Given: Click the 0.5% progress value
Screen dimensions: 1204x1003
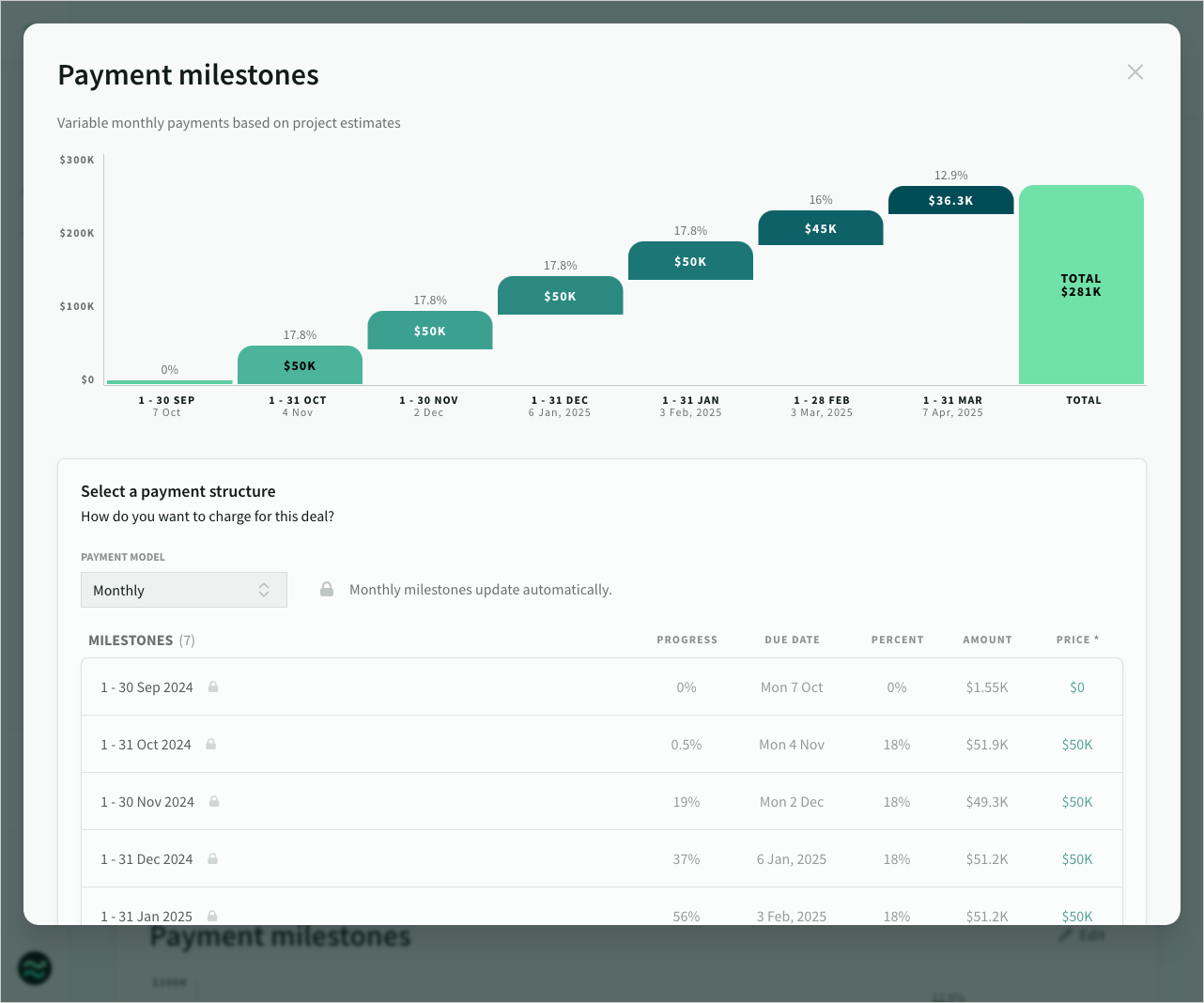Looking at the screenshot, I should pos(687,745).
